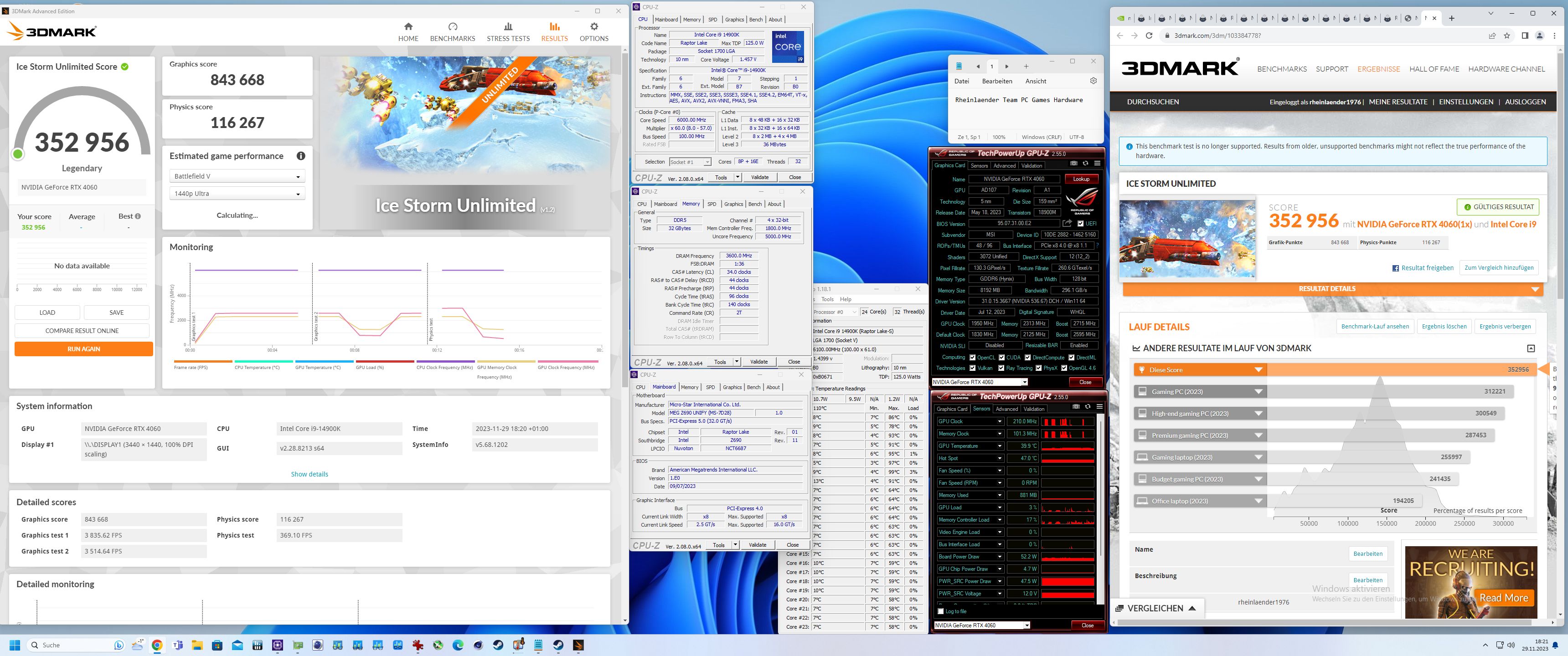Open the Chrome side panel
The image size is (1568, 656).
click(x=1525, y=35)
